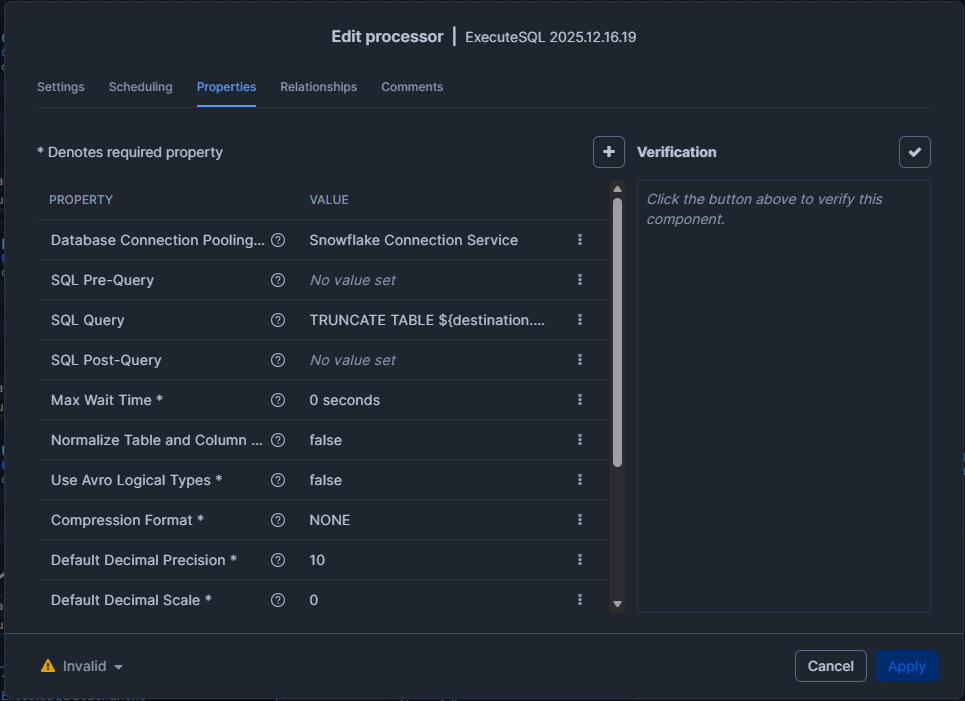Open the Comments tab

(412, 87)
